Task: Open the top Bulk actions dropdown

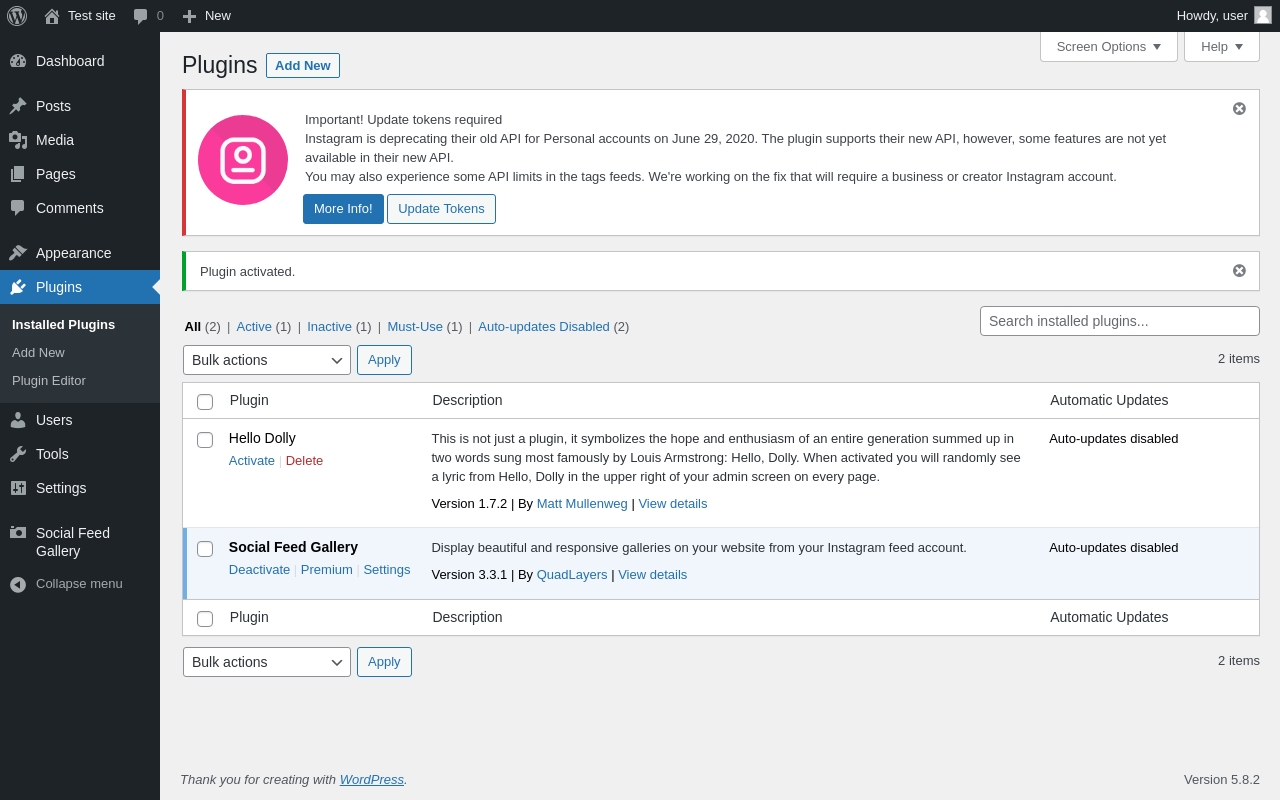Action: tap(267, 360)
